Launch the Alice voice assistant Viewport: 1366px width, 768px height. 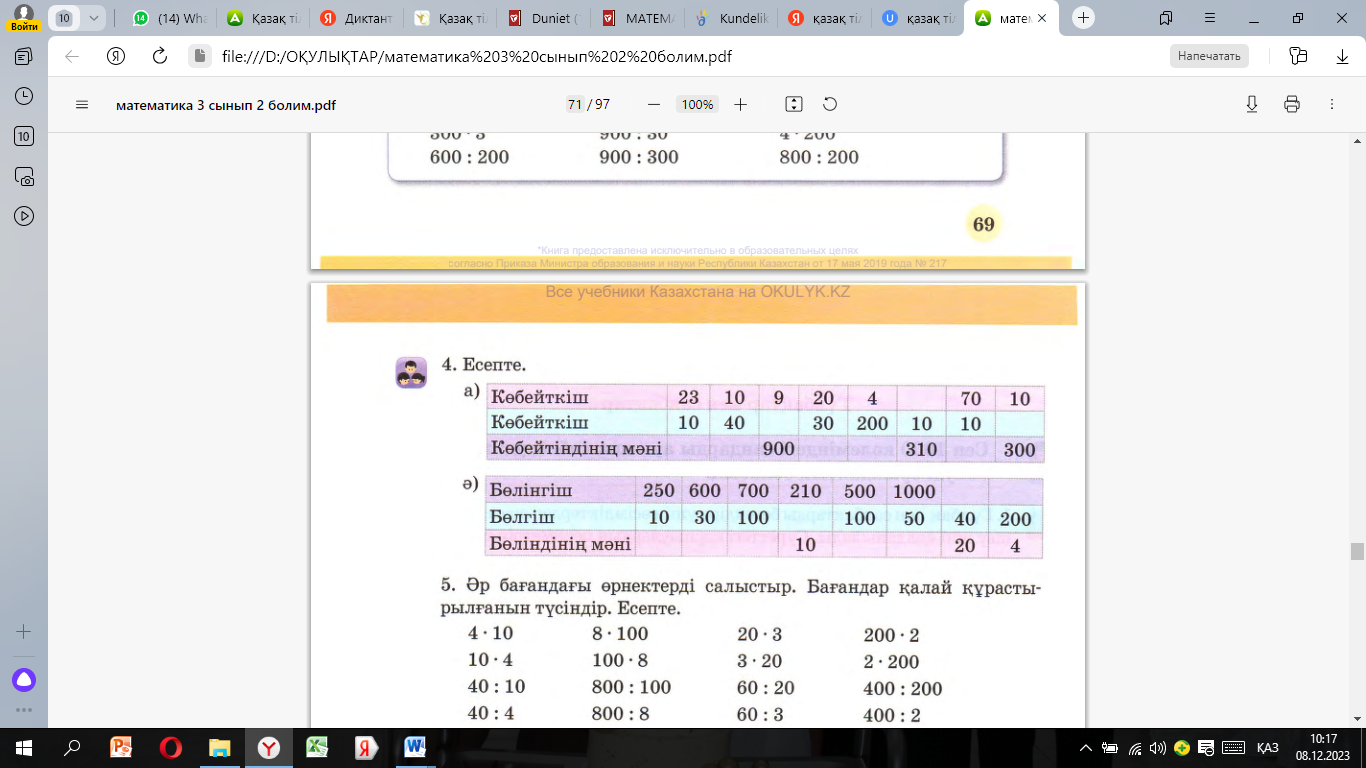(x=24, y=680)
